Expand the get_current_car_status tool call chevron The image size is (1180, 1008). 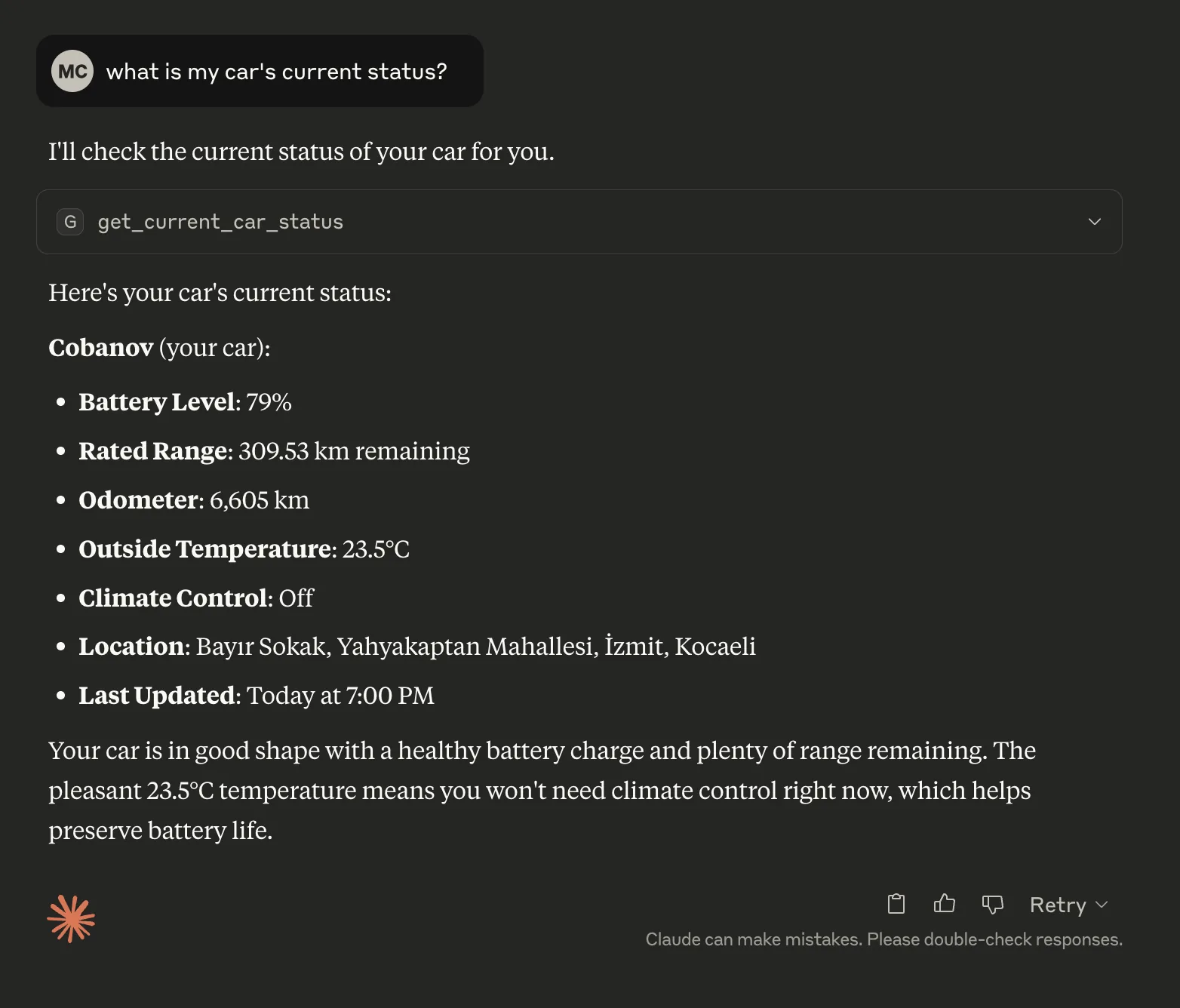coord(1095,222)
